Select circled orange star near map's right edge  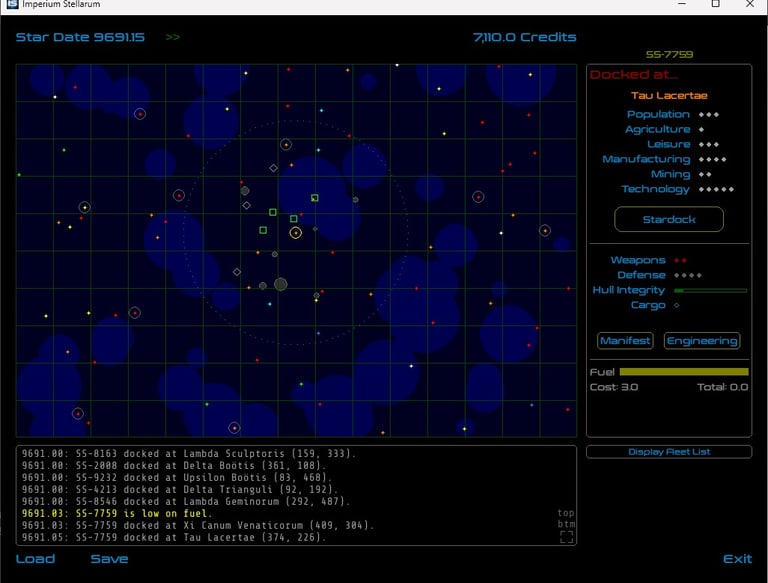[545, 230]
